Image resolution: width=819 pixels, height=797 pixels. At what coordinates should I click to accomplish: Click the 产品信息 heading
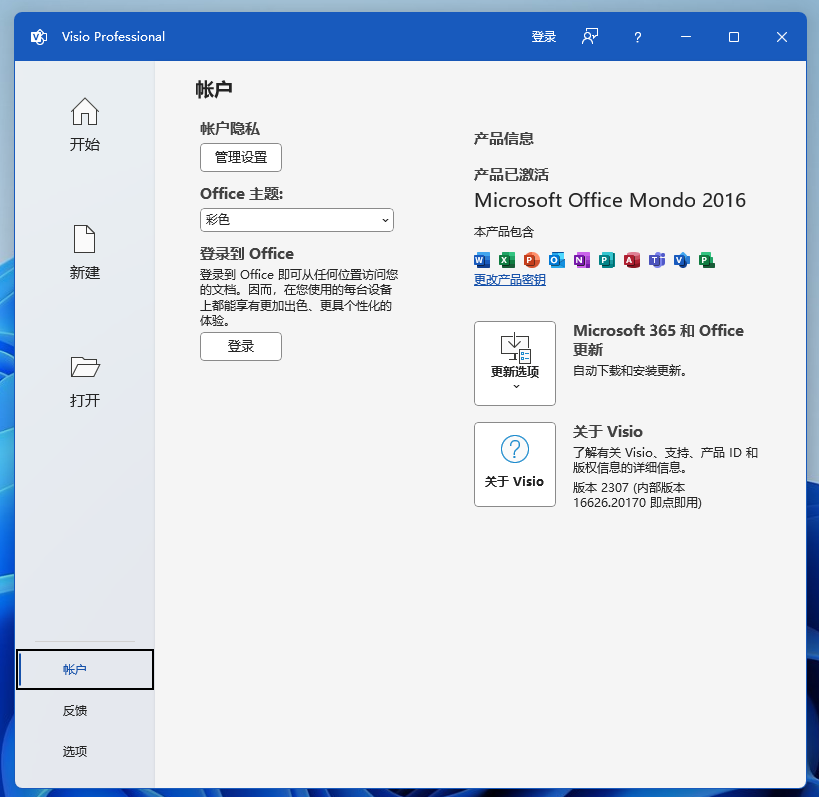[x=504, y=138]
